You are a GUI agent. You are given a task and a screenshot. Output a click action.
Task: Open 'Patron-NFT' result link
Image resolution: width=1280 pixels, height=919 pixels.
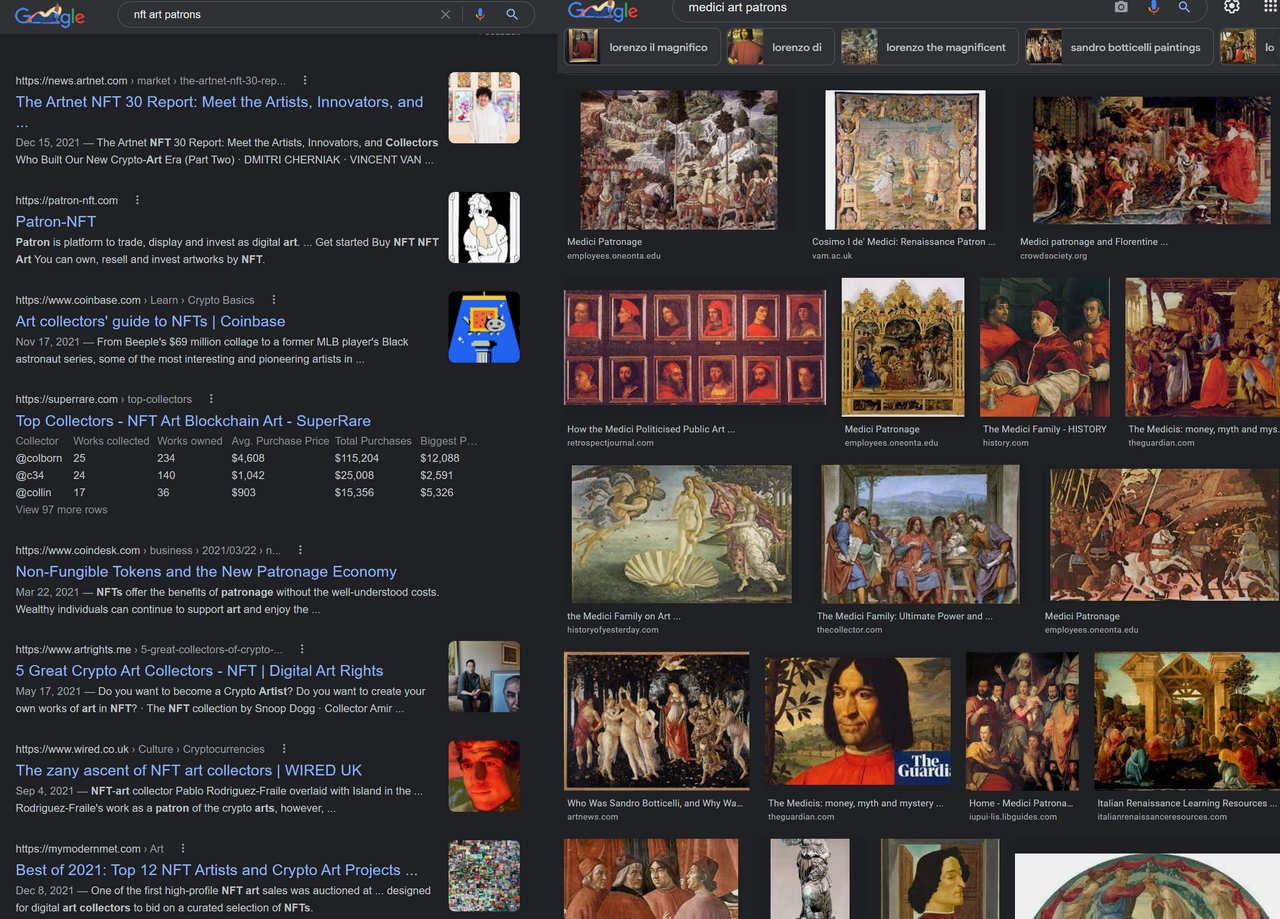pyautogui.click(x=56, y=222)
